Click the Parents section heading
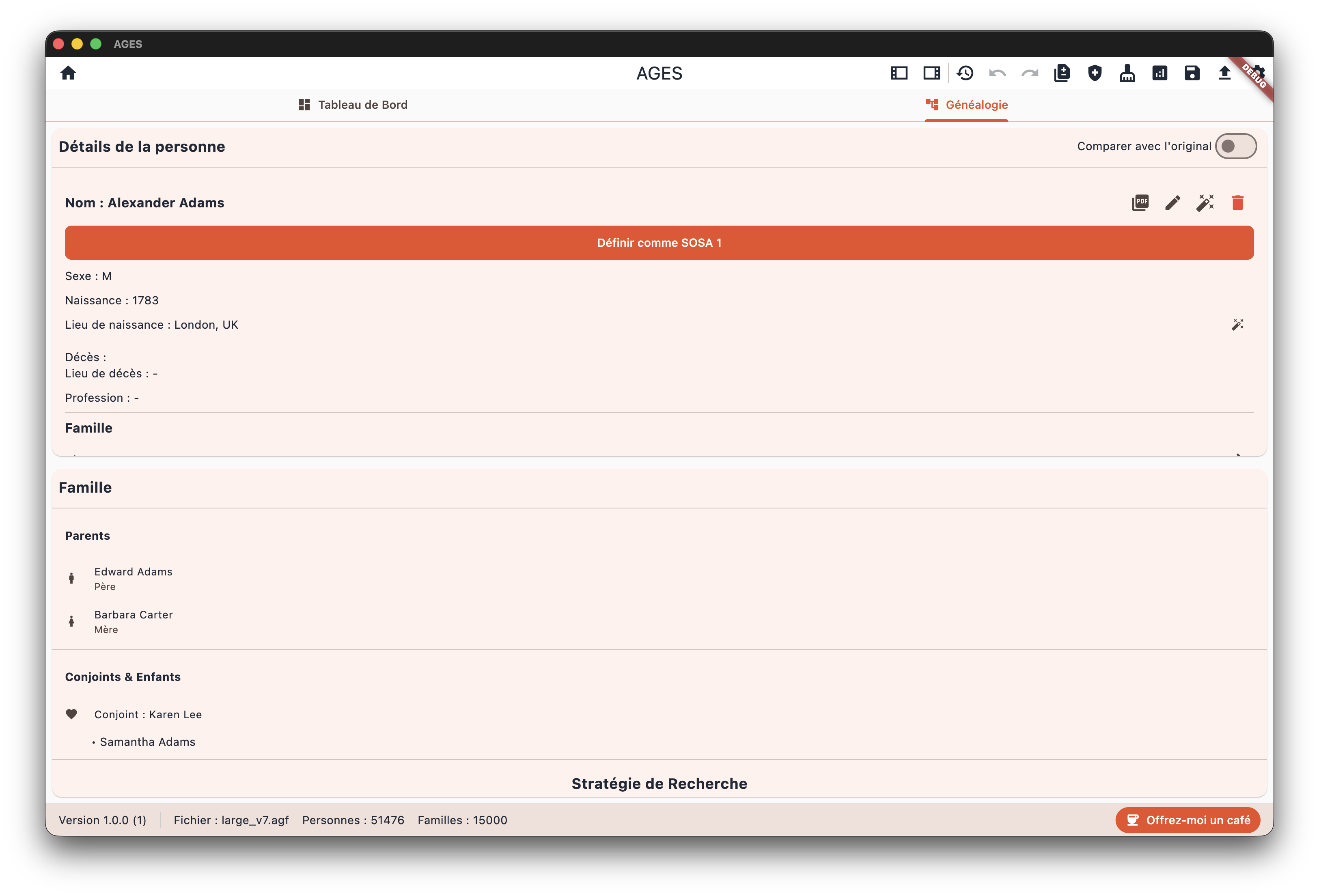The height and width of the screenshot is (896, 1319). [x=87, y=536]
